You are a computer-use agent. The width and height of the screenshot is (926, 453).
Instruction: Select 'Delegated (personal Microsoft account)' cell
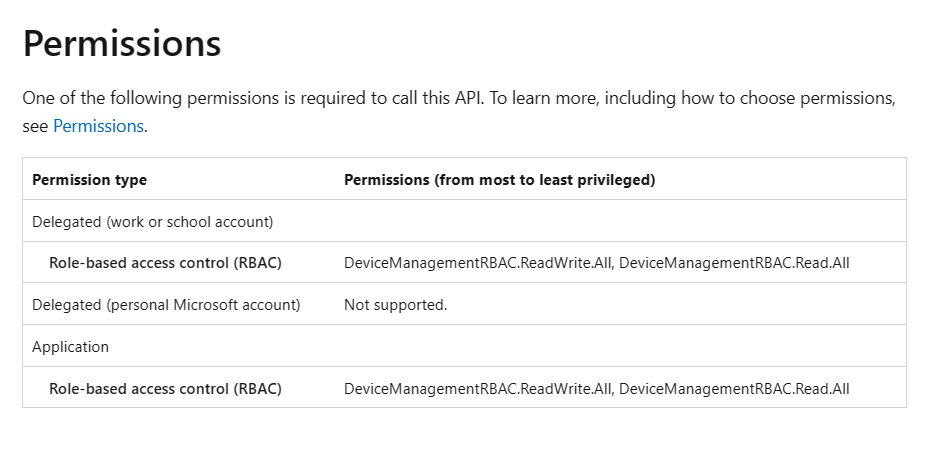[x=166, y=304]
